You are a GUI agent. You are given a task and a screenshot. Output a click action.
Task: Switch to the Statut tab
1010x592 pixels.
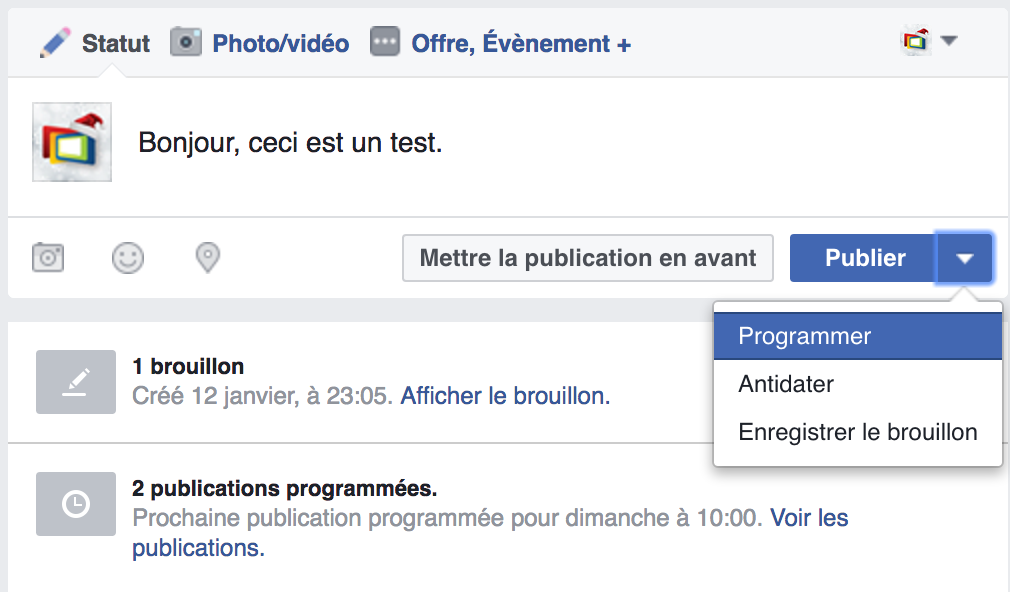click(116, 42)
